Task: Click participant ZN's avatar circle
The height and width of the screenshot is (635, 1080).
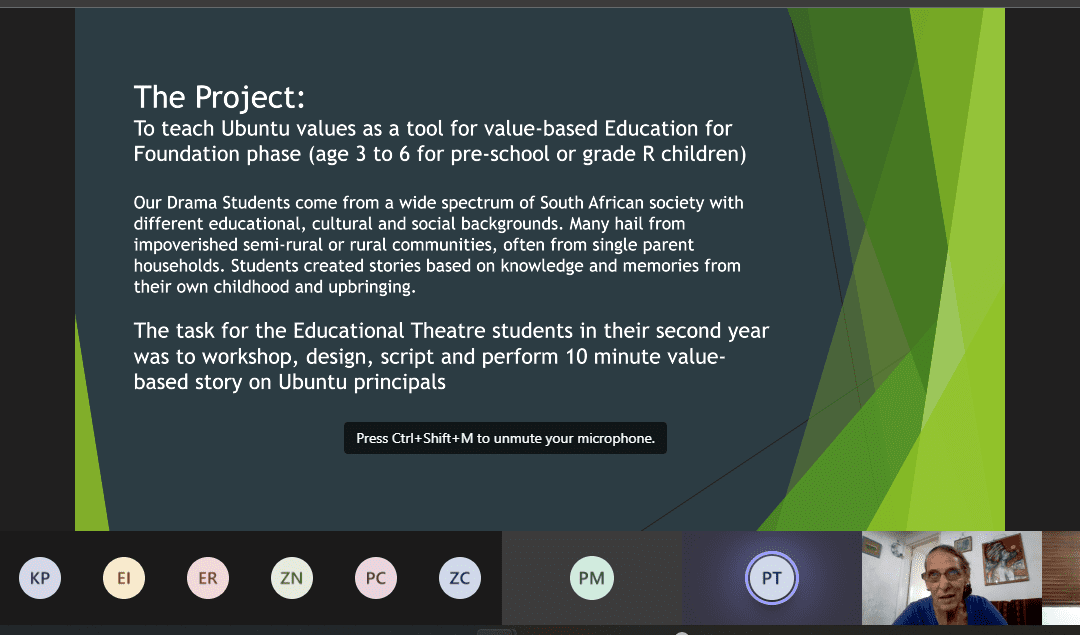Action: coord(292,577)
